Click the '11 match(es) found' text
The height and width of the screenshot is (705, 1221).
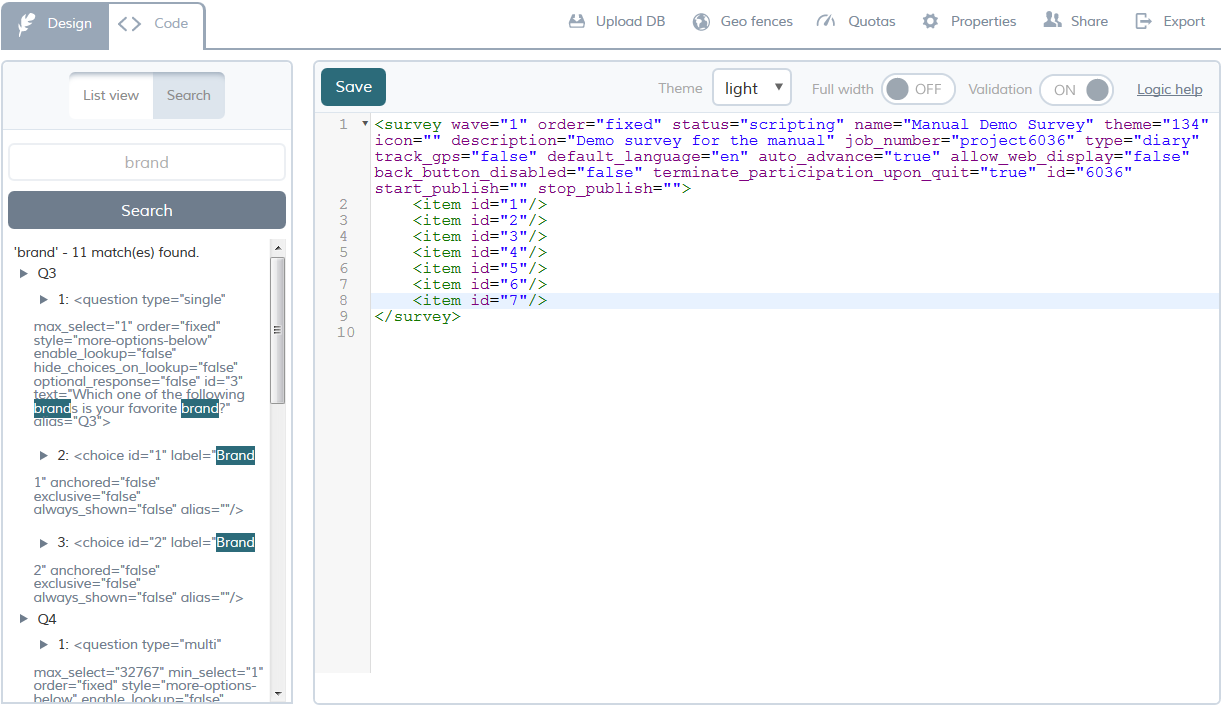pos(135,252)
